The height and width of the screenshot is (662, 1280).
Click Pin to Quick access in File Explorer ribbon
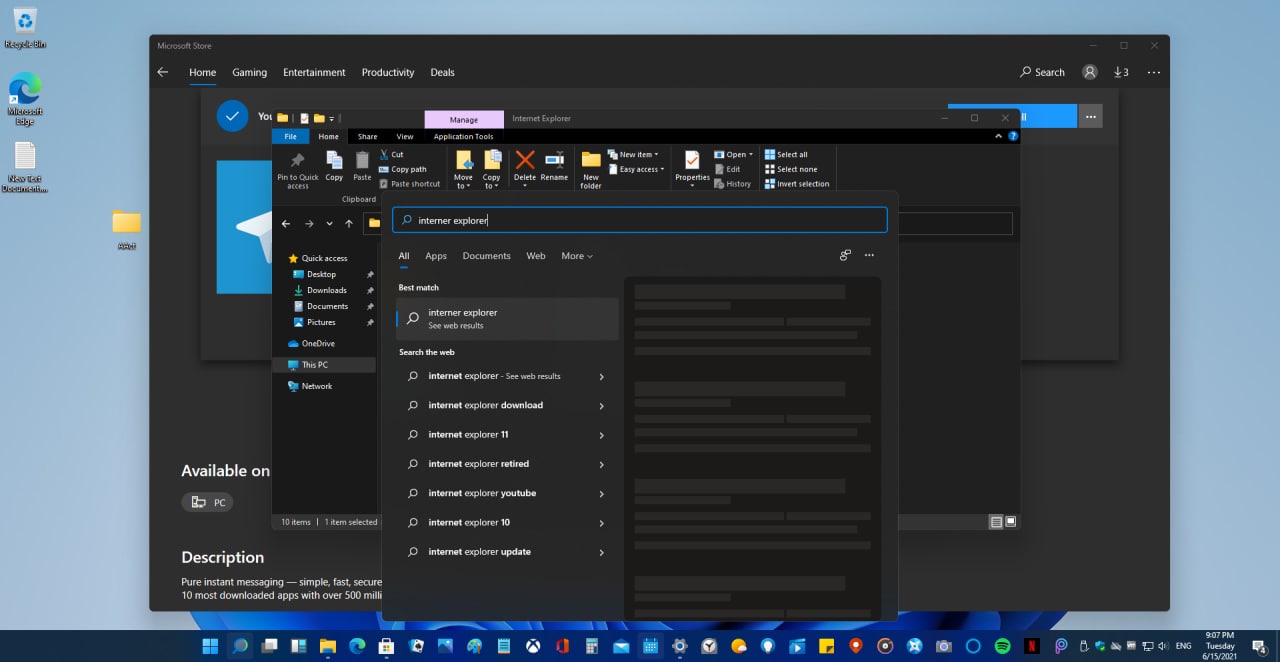(297, 170)
